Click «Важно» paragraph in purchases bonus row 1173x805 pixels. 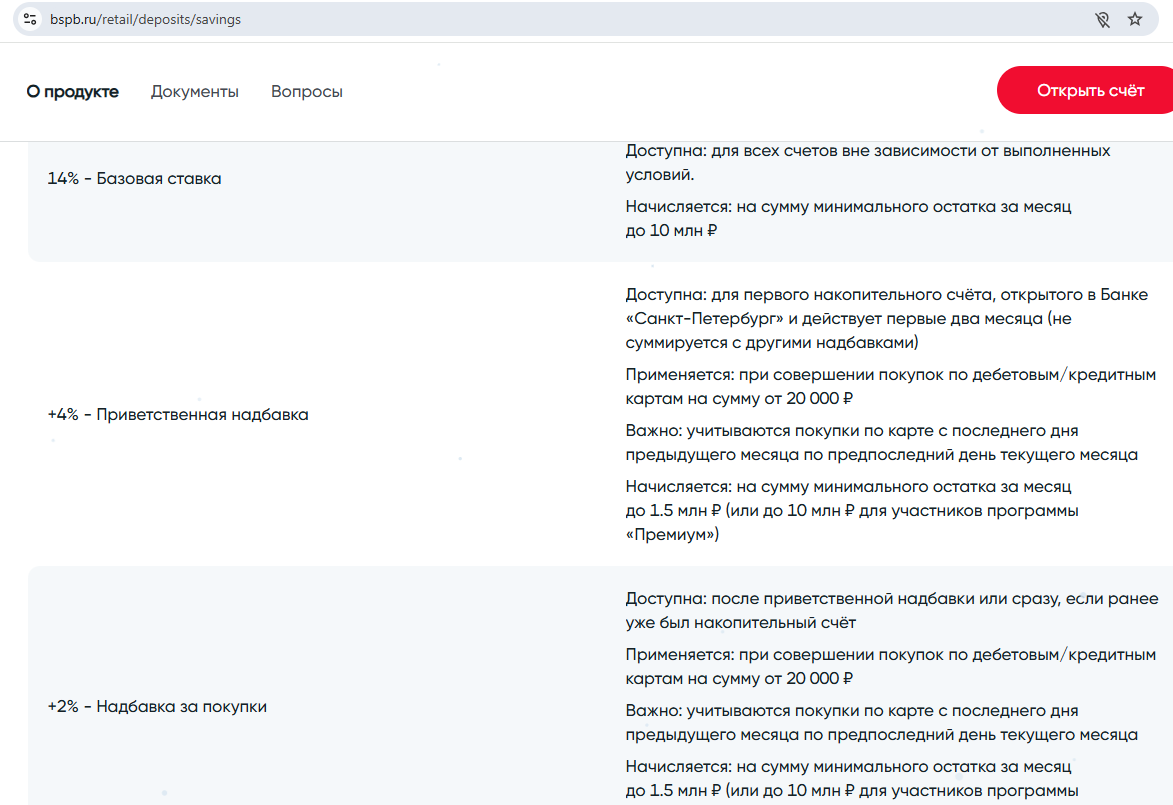pyautogui.click(x=881, y=722)
